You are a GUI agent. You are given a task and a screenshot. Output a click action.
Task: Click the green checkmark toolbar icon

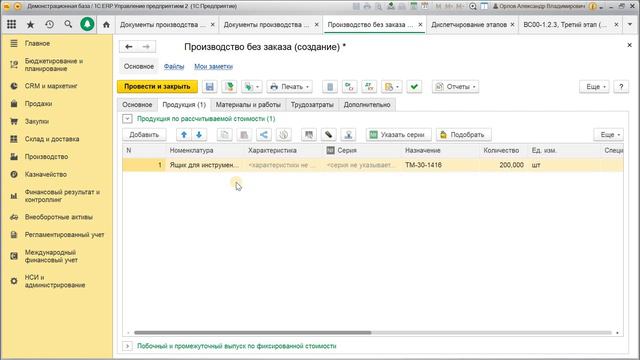click(414, 87)
